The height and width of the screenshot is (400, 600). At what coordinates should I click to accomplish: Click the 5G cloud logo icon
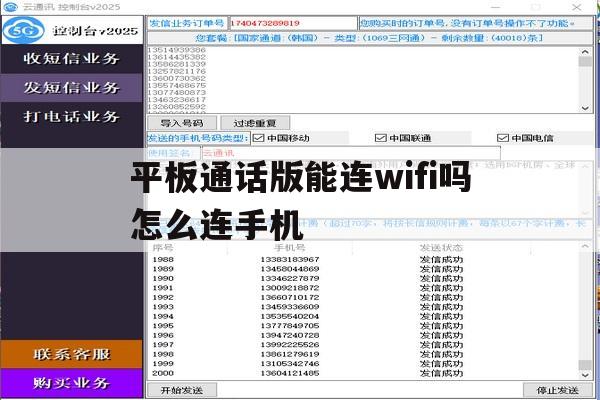pyautogui.click(x=23, y=30)
